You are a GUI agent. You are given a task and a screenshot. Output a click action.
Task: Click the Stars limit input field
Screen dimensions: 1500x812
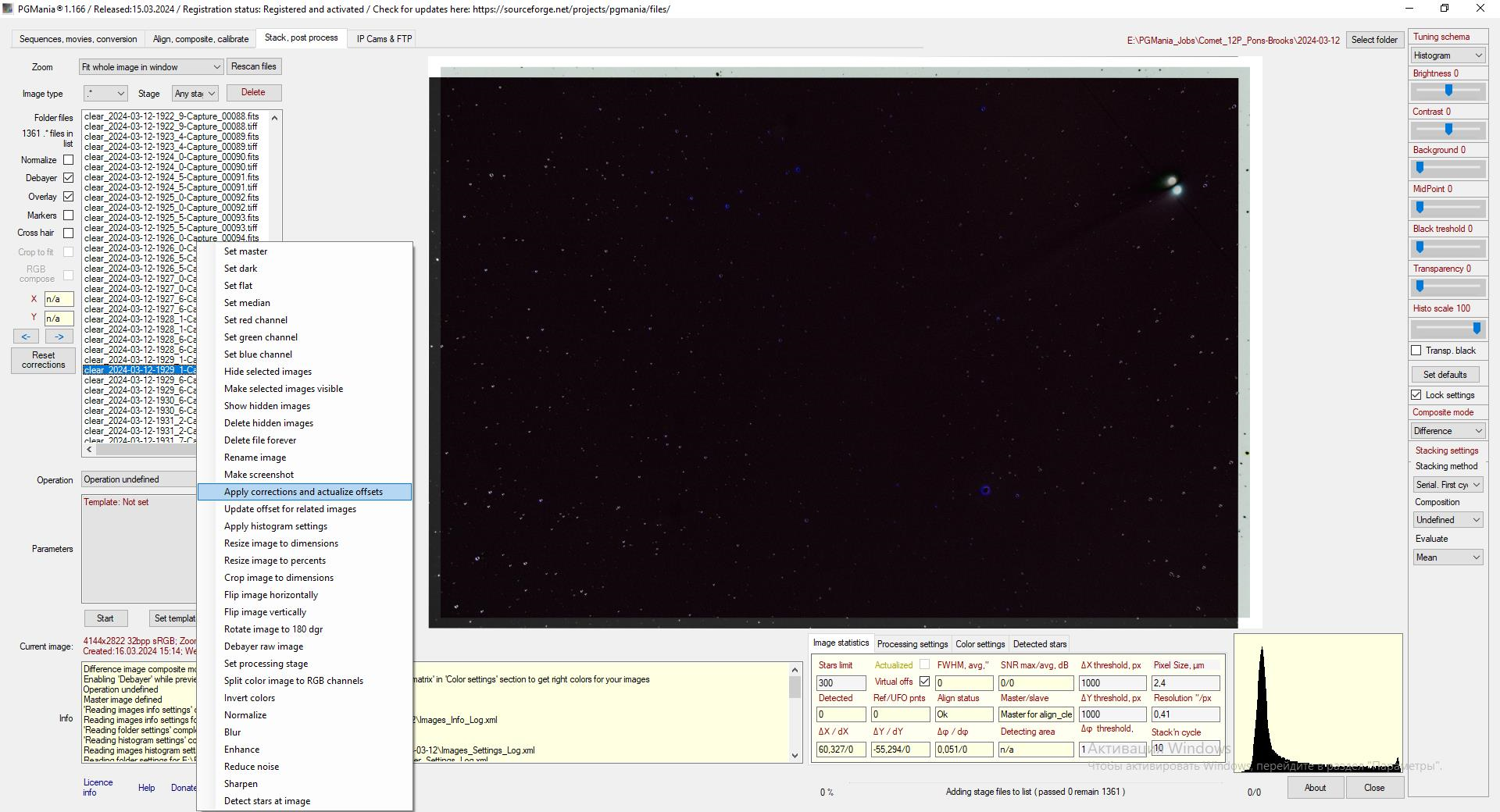pyautogui.click(x=841, y=682)
